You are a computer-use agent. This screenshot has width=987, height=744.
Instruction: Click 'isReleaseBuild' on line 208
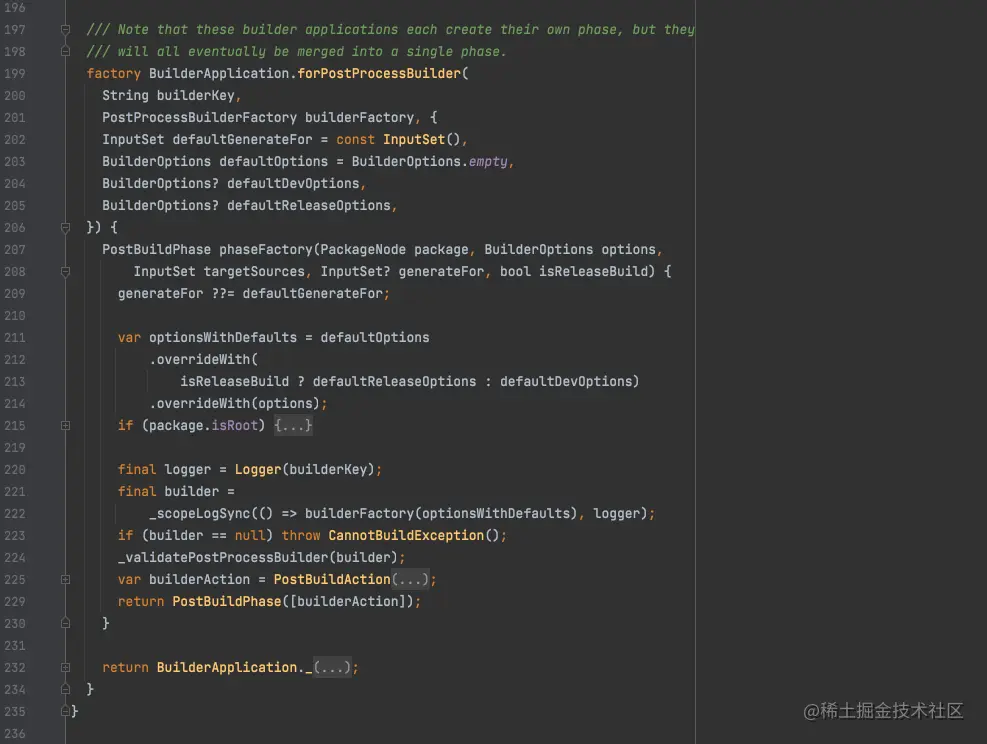[593, 271]
